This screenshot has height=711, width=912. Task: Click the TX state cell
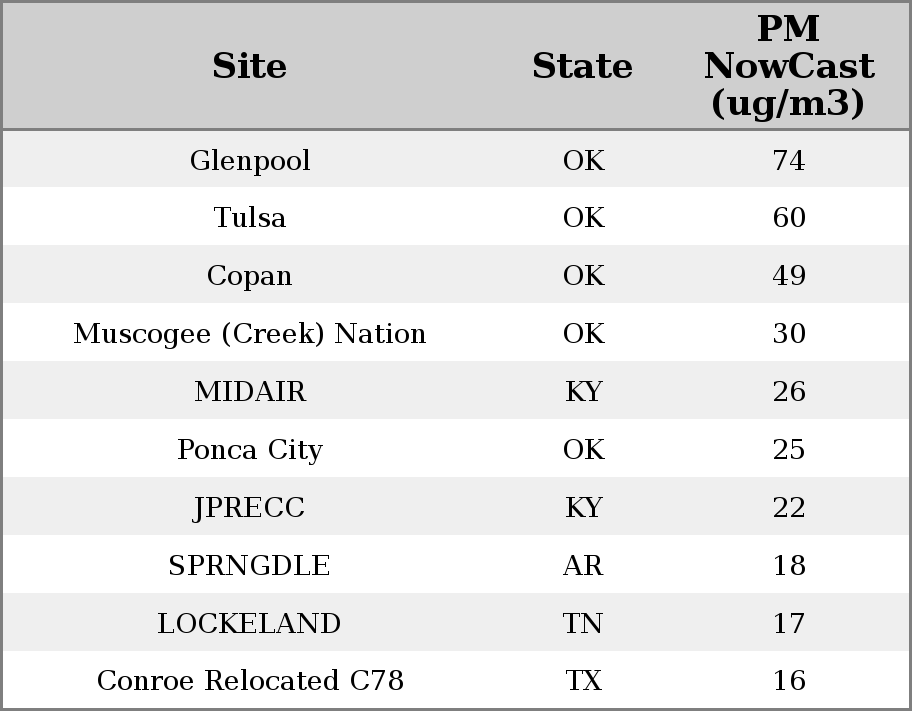583,681
